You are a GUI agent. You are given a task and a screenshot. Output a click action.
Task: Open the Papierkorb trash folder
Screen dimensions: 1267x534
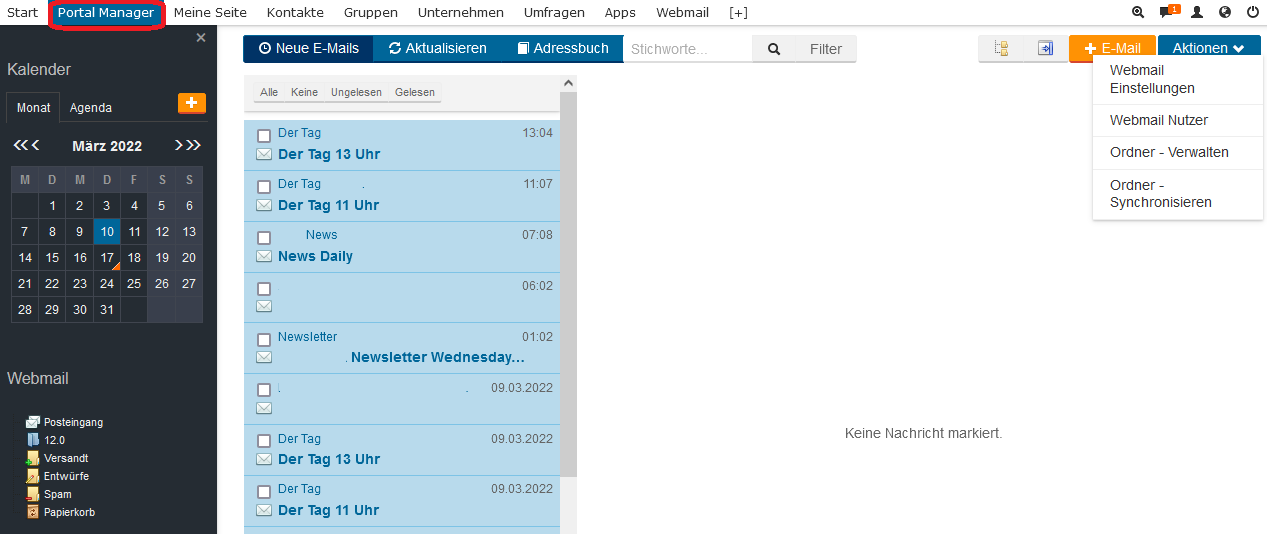[61, 512]
